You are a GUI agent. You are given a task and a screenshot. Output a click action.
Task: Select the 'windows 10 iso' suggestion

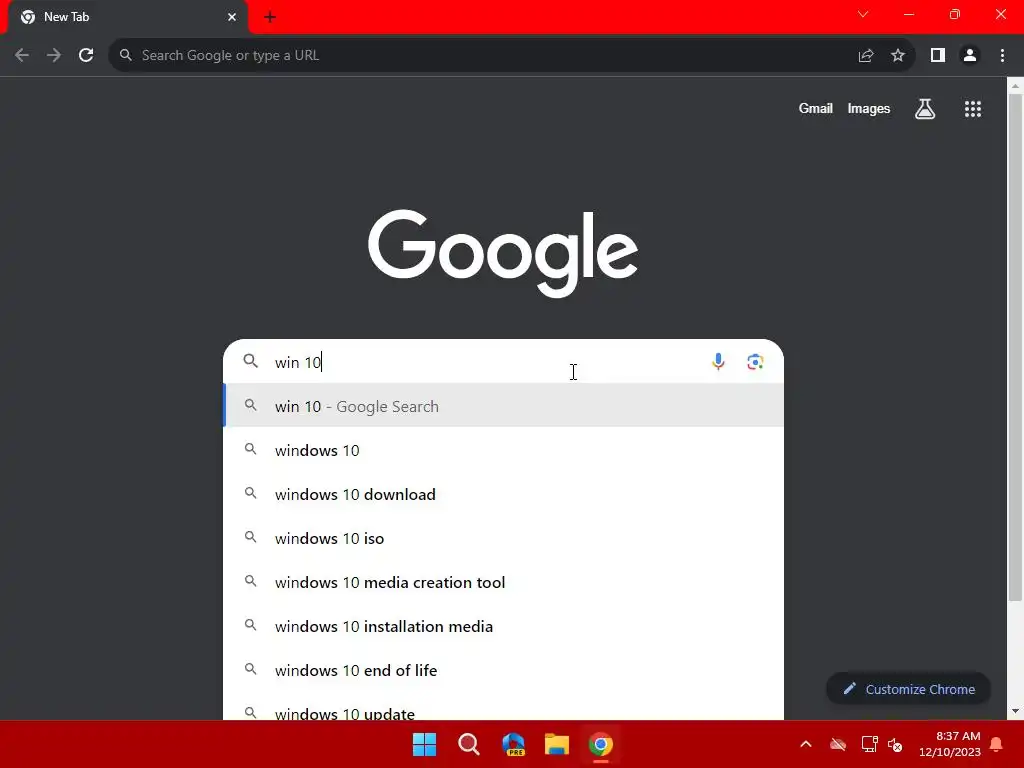coord(504,538)
